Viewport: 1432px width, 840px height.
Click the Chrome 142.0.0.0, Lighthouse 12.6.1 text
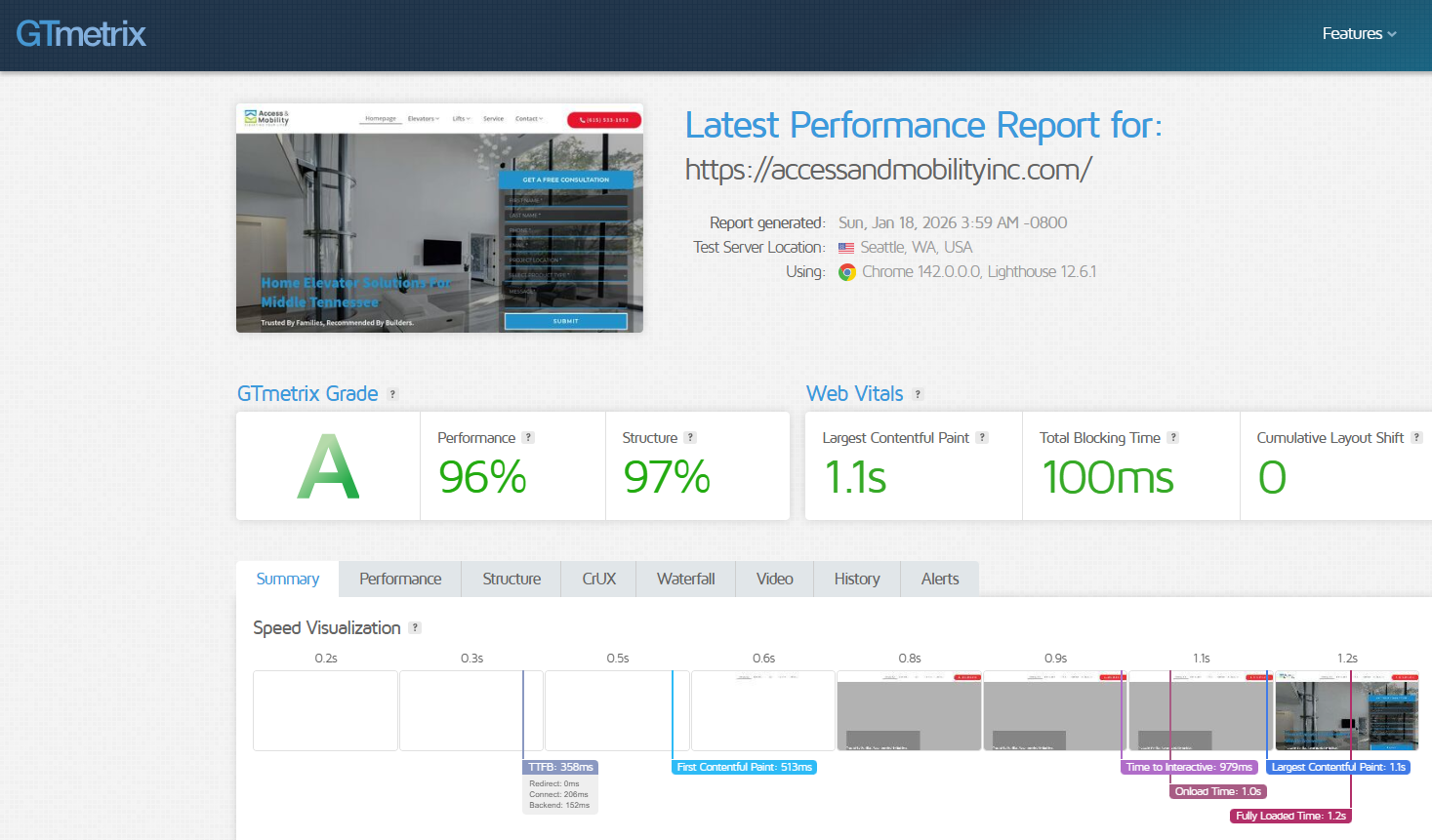pos(979,272)
